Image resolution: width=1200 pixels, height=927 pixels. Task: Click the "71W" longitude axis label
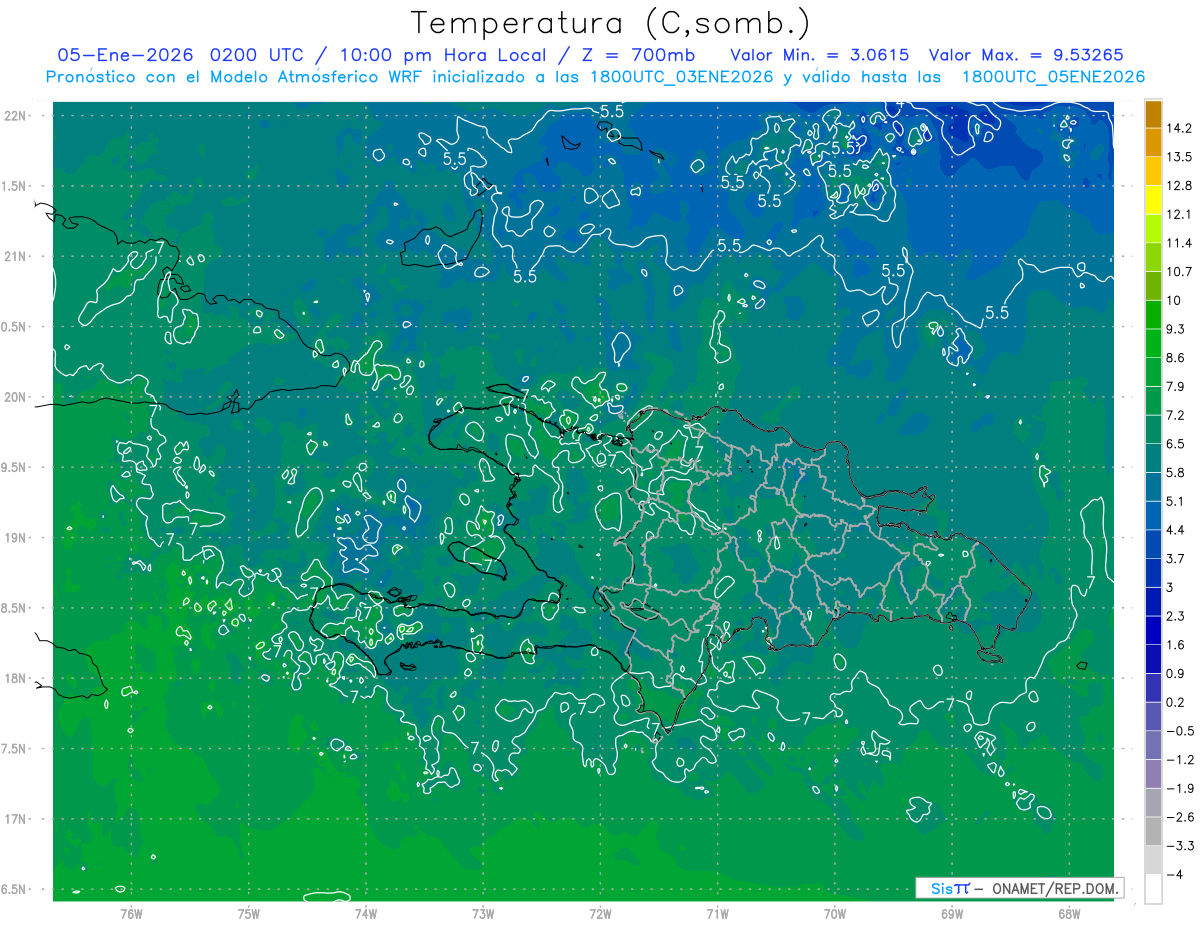tap(717, 913)
